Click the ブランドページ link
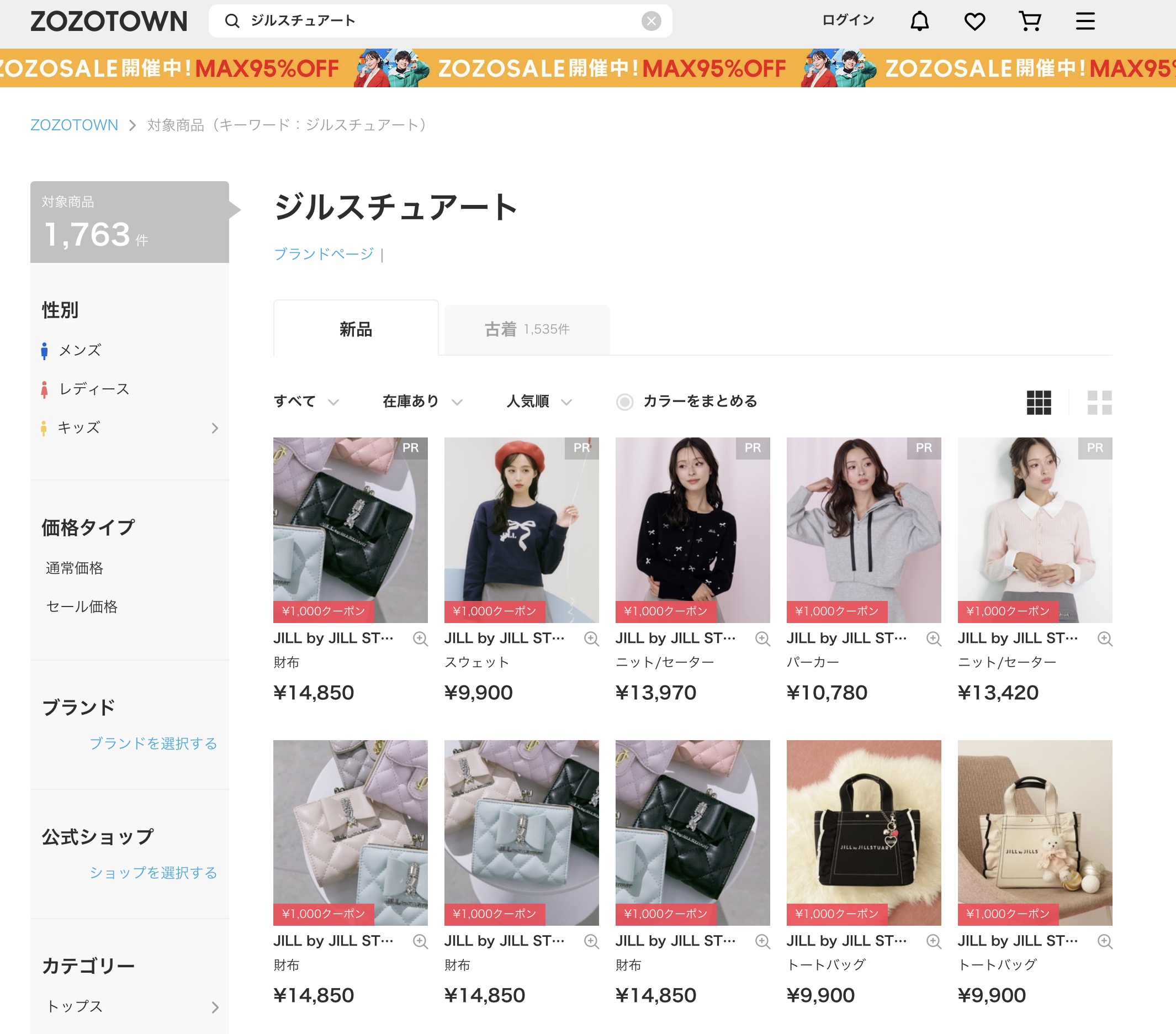Screen dimensions: 1176x1034 click(x=324, y=254)
